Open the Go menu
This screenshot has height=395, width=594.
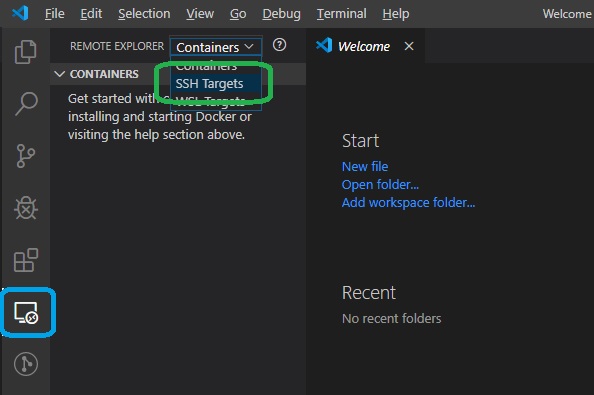[x=238, y=14]
